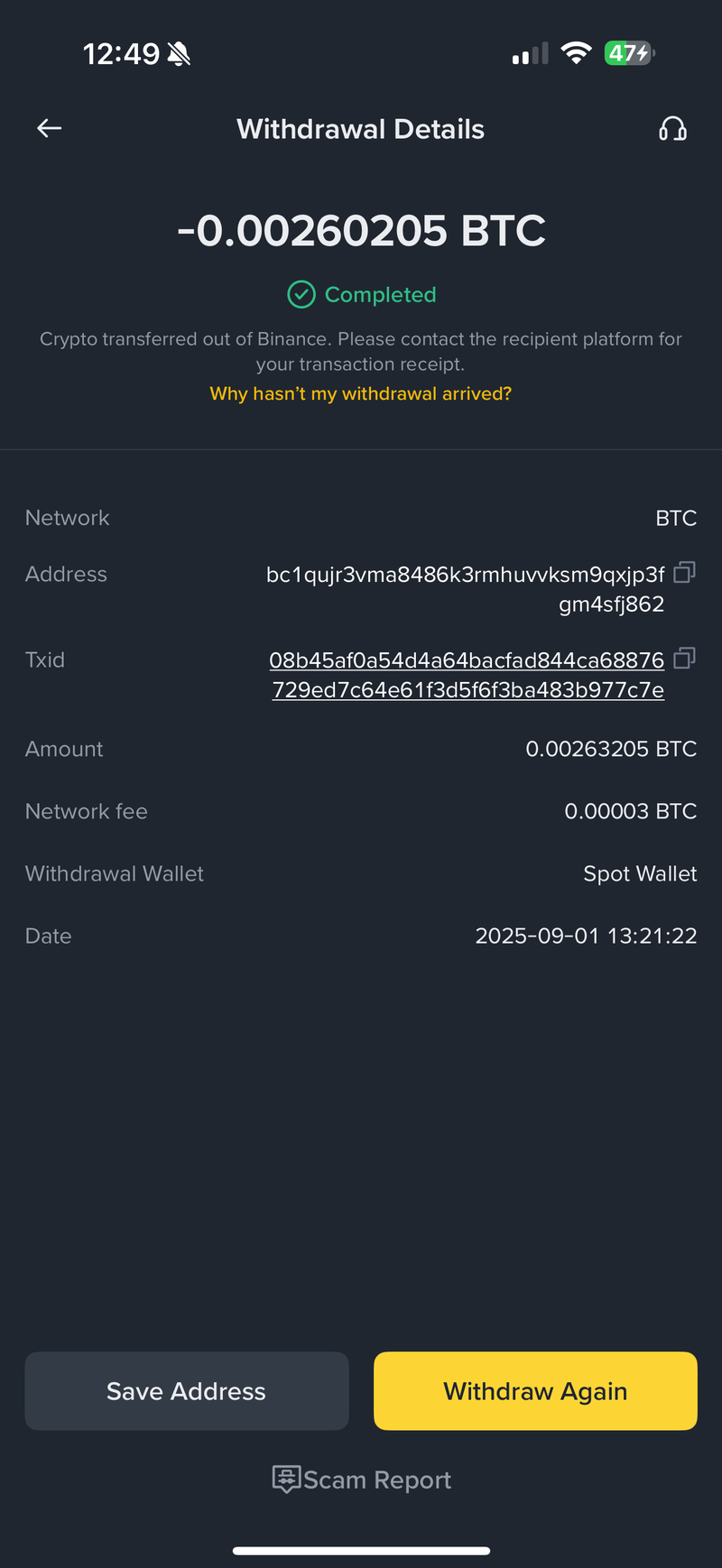Viewport: 722px width, 1568px height.
Task: Tap the battery charging indicator
Action: [629, 53]
